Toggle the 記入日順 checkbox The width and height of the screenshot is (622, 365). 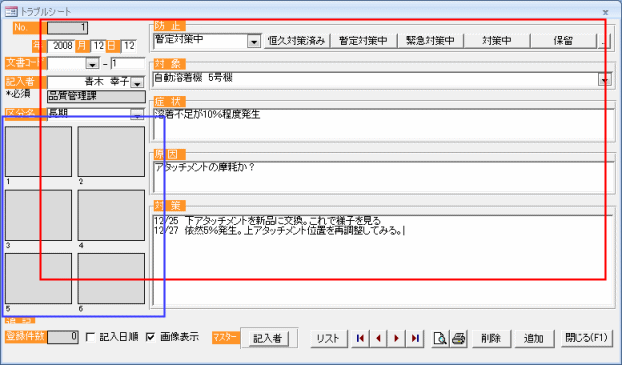(x=91, y=337)
